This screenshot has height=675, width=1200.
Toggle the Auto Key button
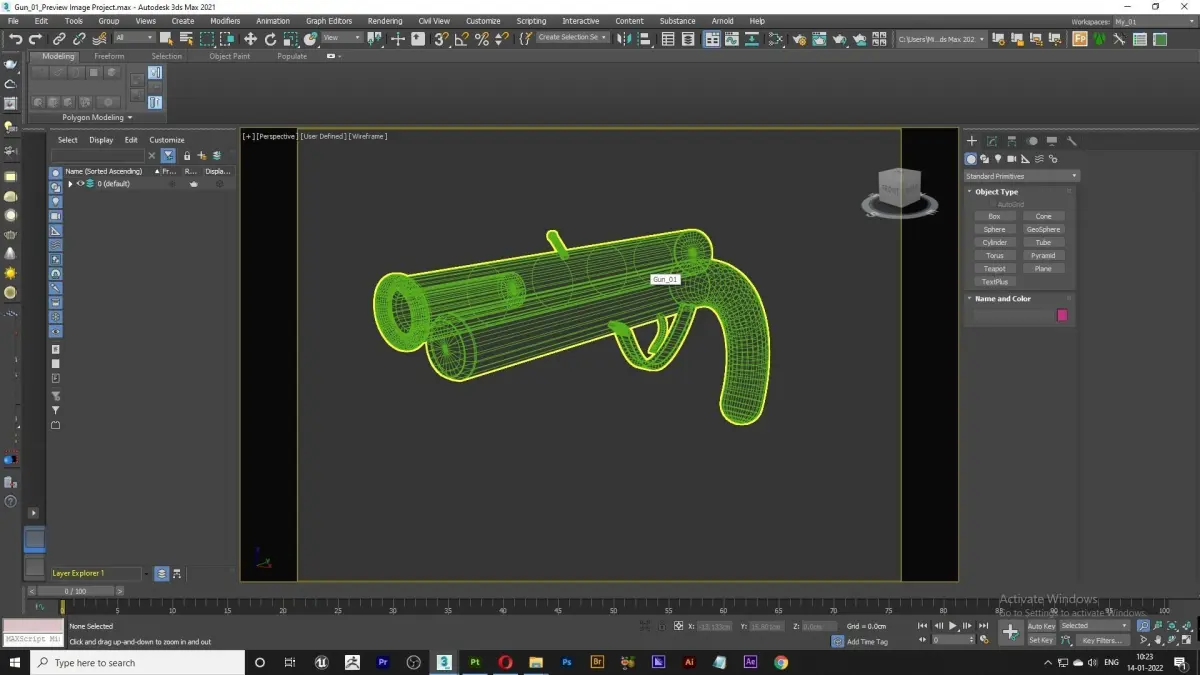[x=1041, y=626]
